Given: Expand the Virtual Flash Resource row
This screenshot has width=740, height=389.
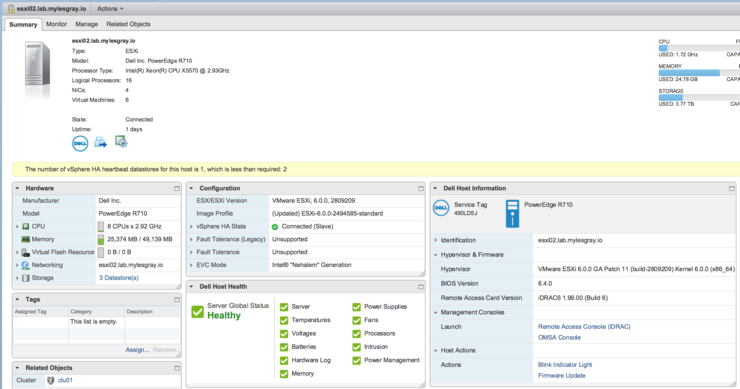Looking at the screenshot, I should (17, 253).
